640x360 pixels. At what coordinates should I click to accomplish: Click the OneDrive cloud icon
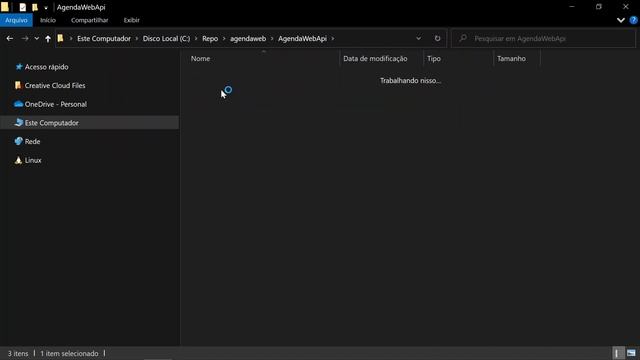[18, 104]
